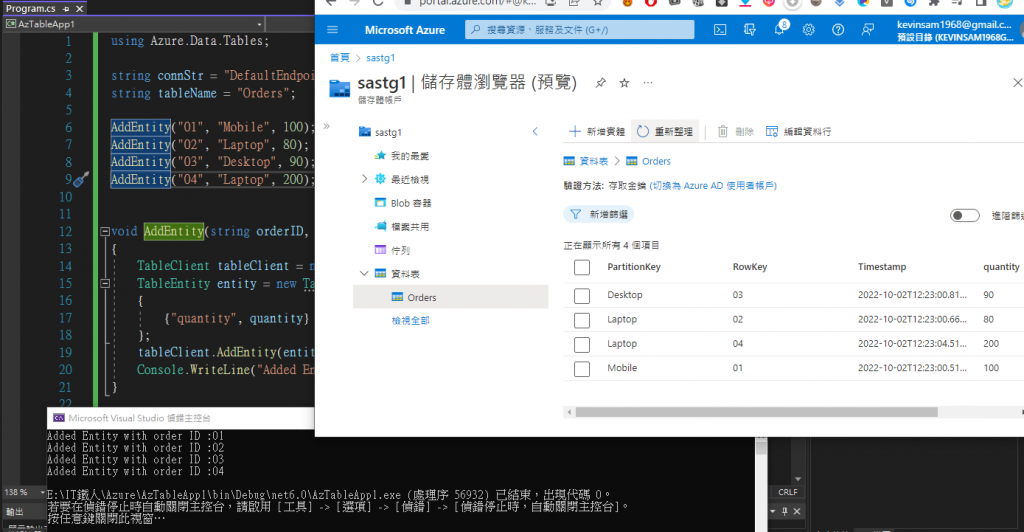Sort by PartitionKey column header
The width and height of the screenshot is (1024, 532).
(633, 267)
